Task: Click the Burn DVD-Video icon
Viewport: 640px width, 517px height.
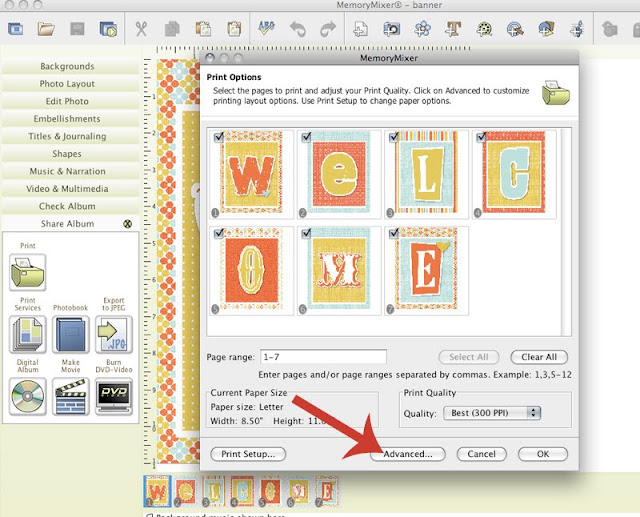Action: [114, 397]
